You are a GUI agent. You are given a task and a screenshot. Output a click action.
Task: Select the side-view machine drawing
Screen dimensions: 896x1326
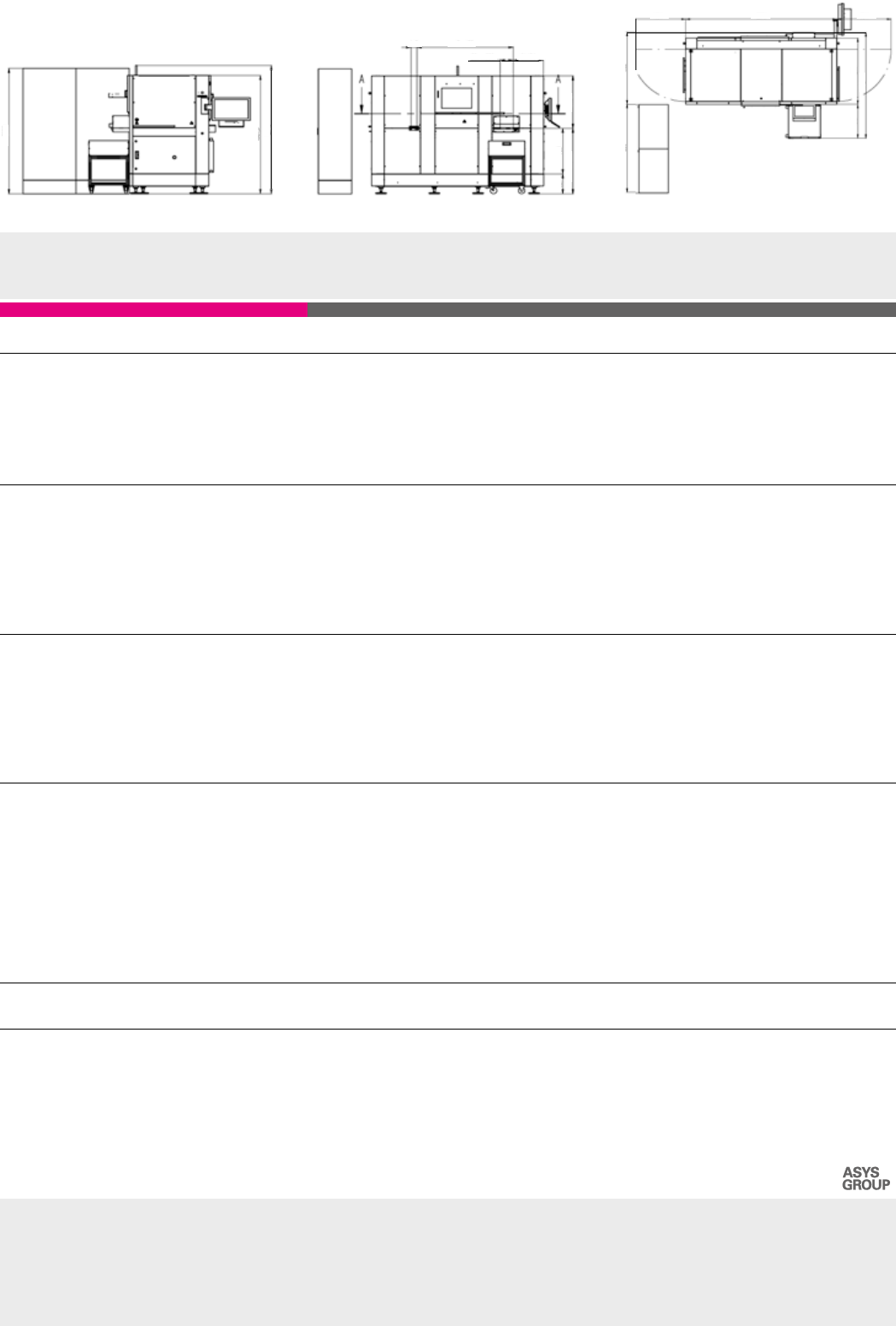click(x=141, y=130)
